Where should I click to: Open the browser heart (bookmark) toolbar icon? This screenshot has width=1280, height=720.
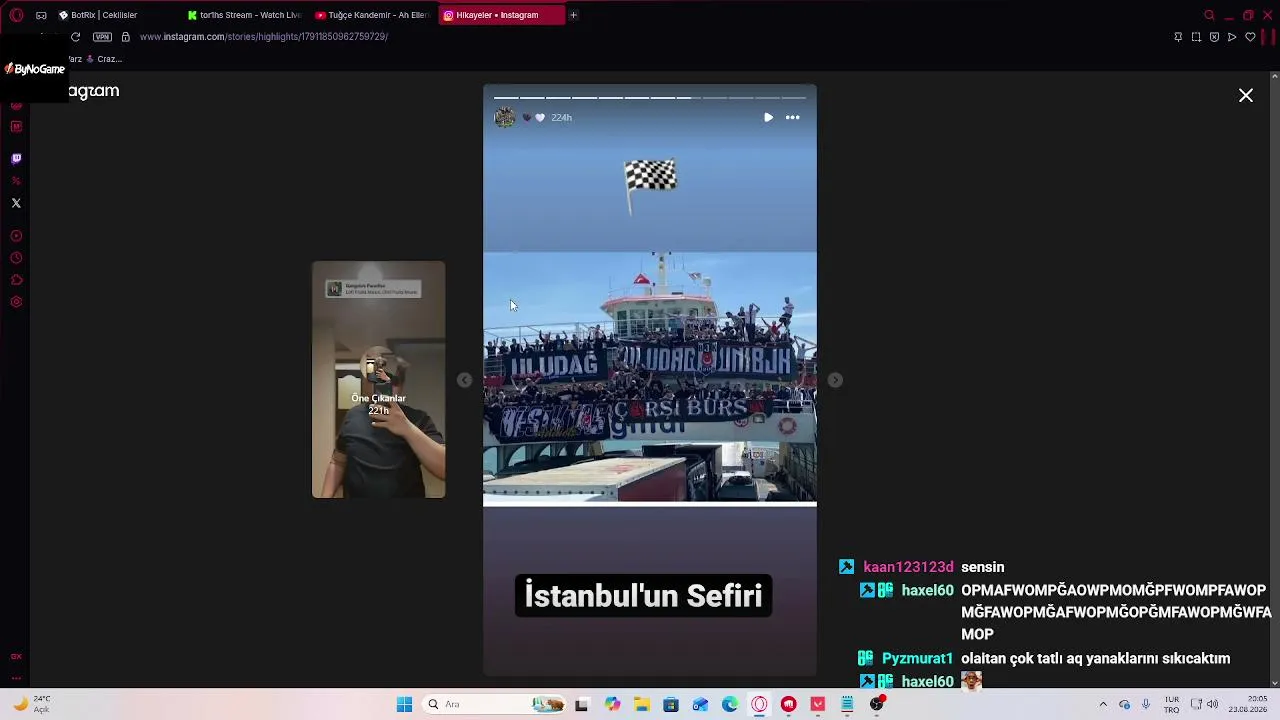(1250, 37)
